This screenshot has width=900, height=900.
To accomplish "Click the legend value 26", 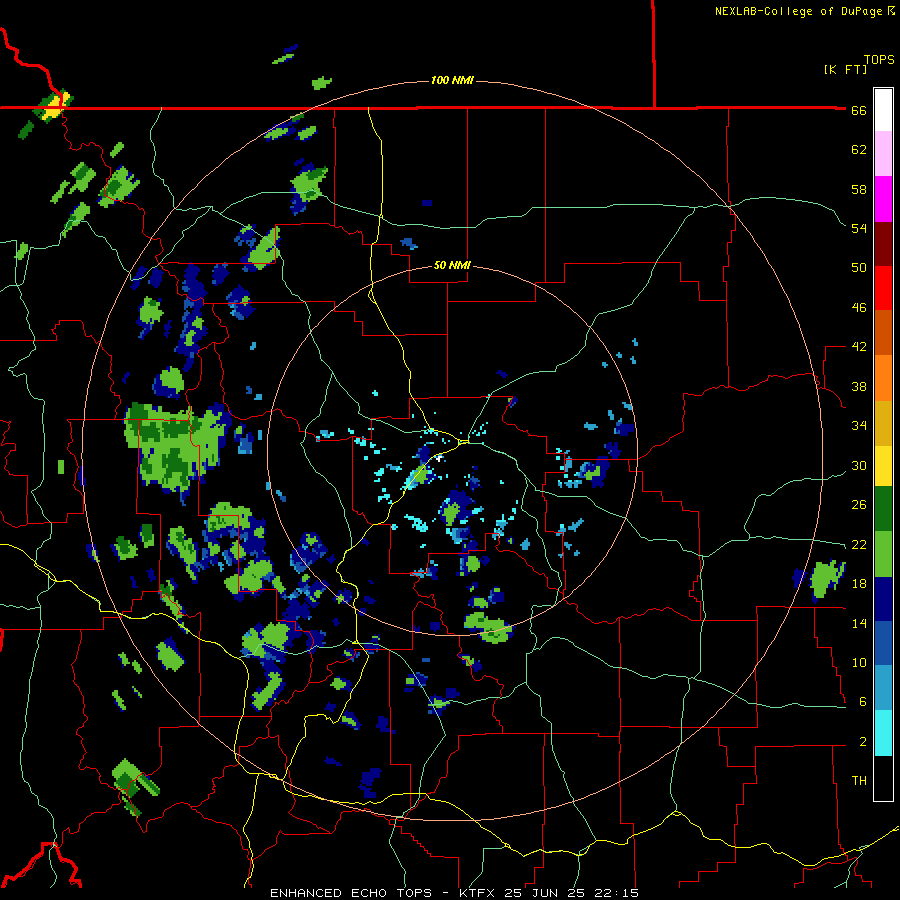I will tap(859, 505).
